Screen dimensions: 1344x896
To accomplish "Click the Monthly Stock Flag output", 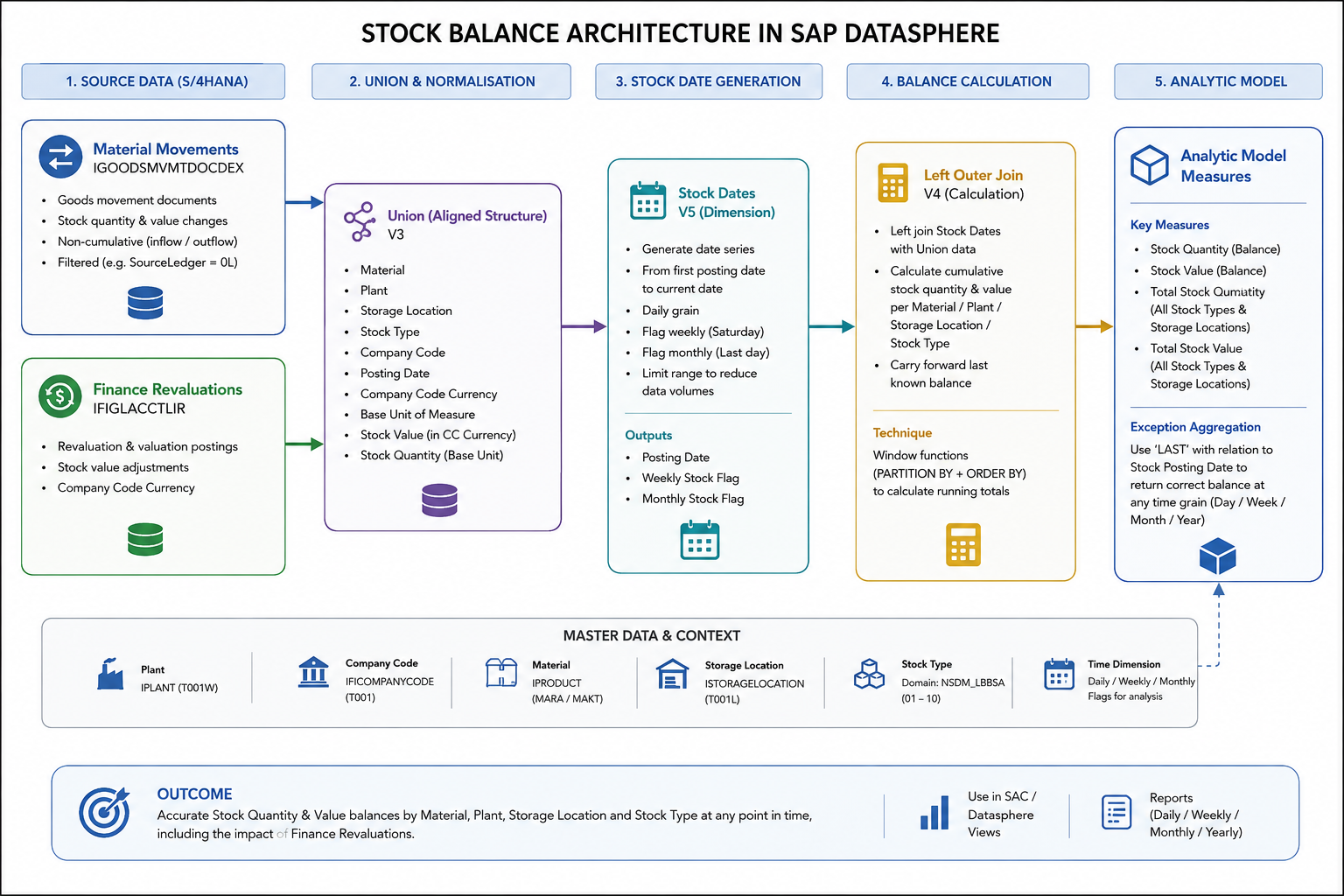I will [693, 499].
